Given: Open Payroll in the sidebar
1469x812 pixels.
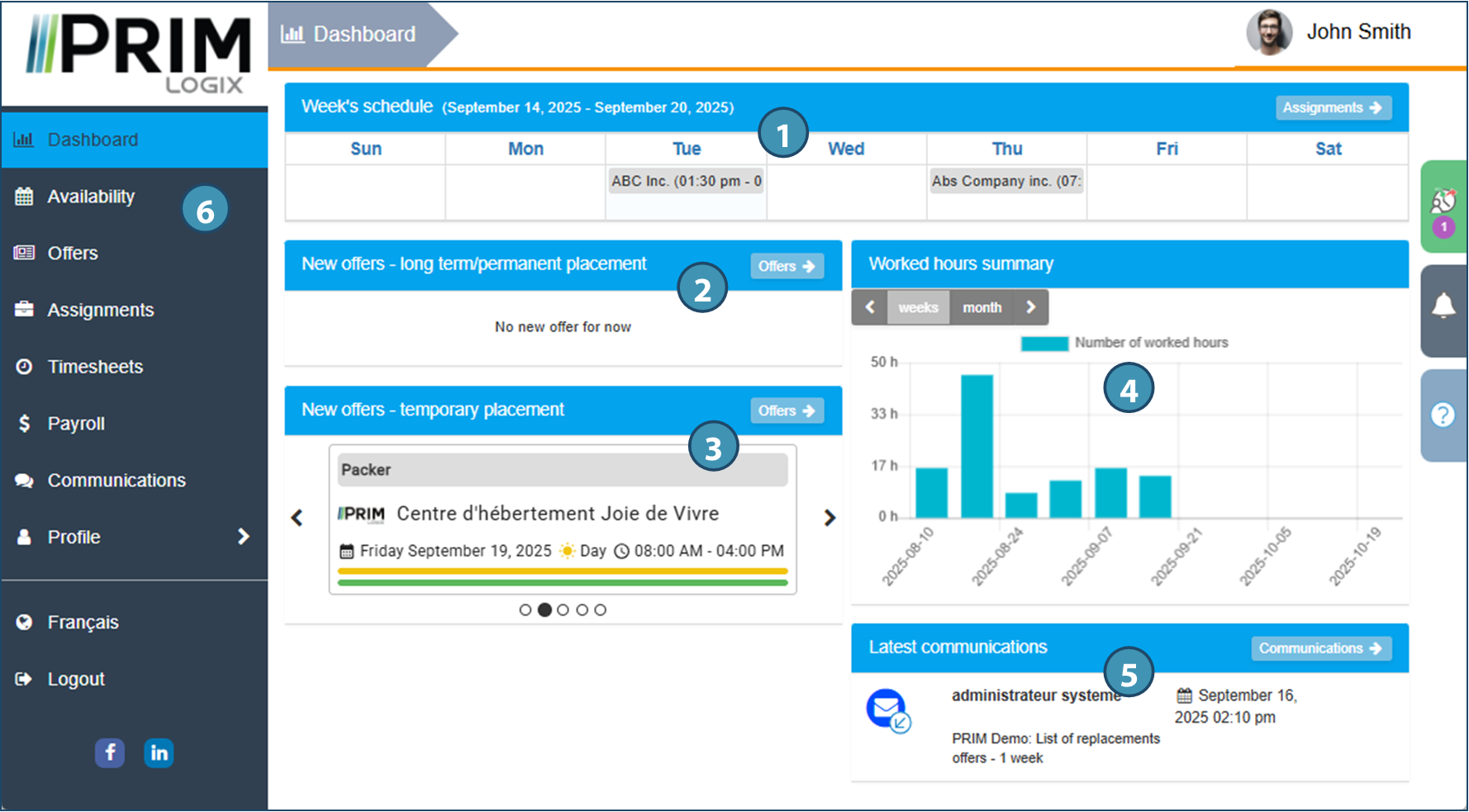Looking at the screenshot, I should [x=76, y=424].
